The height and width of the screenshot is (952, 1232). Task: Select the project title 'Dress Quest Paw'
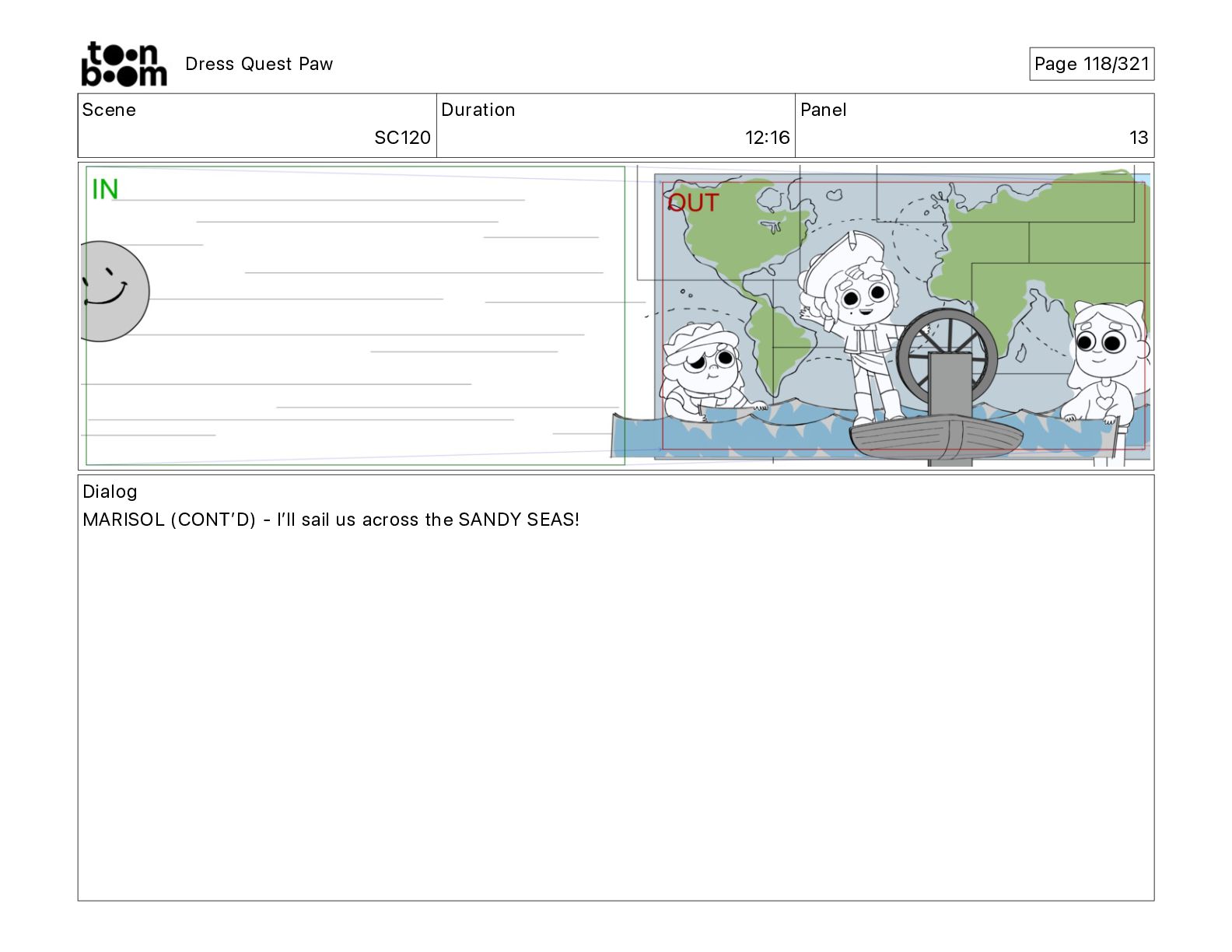pos(259,64)
